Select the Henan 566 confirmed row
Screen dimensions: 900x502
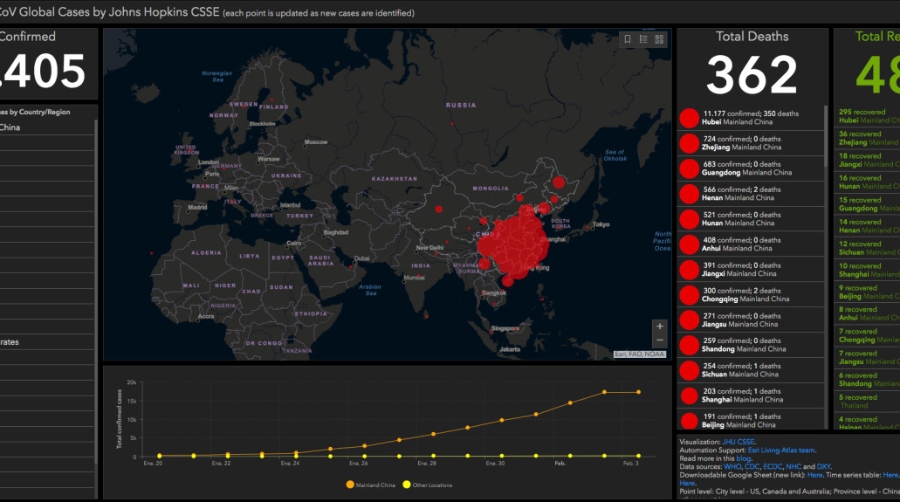(751, 193)
